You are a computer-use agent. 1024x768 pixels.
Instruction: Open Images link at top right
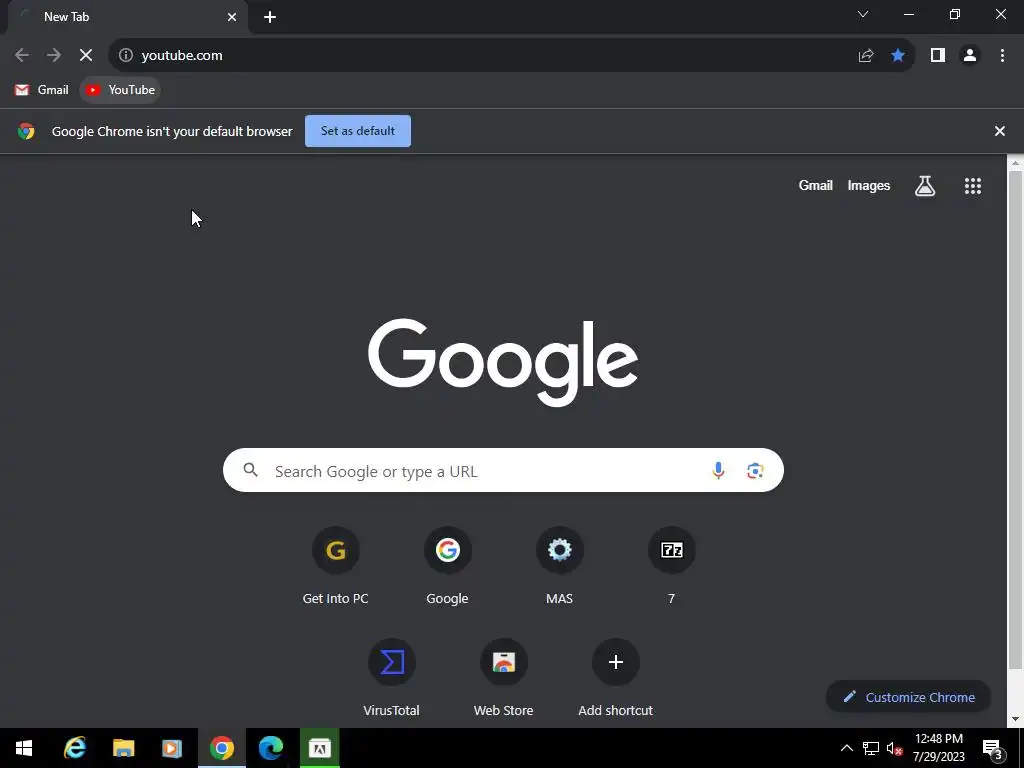(x=869, y=185)
